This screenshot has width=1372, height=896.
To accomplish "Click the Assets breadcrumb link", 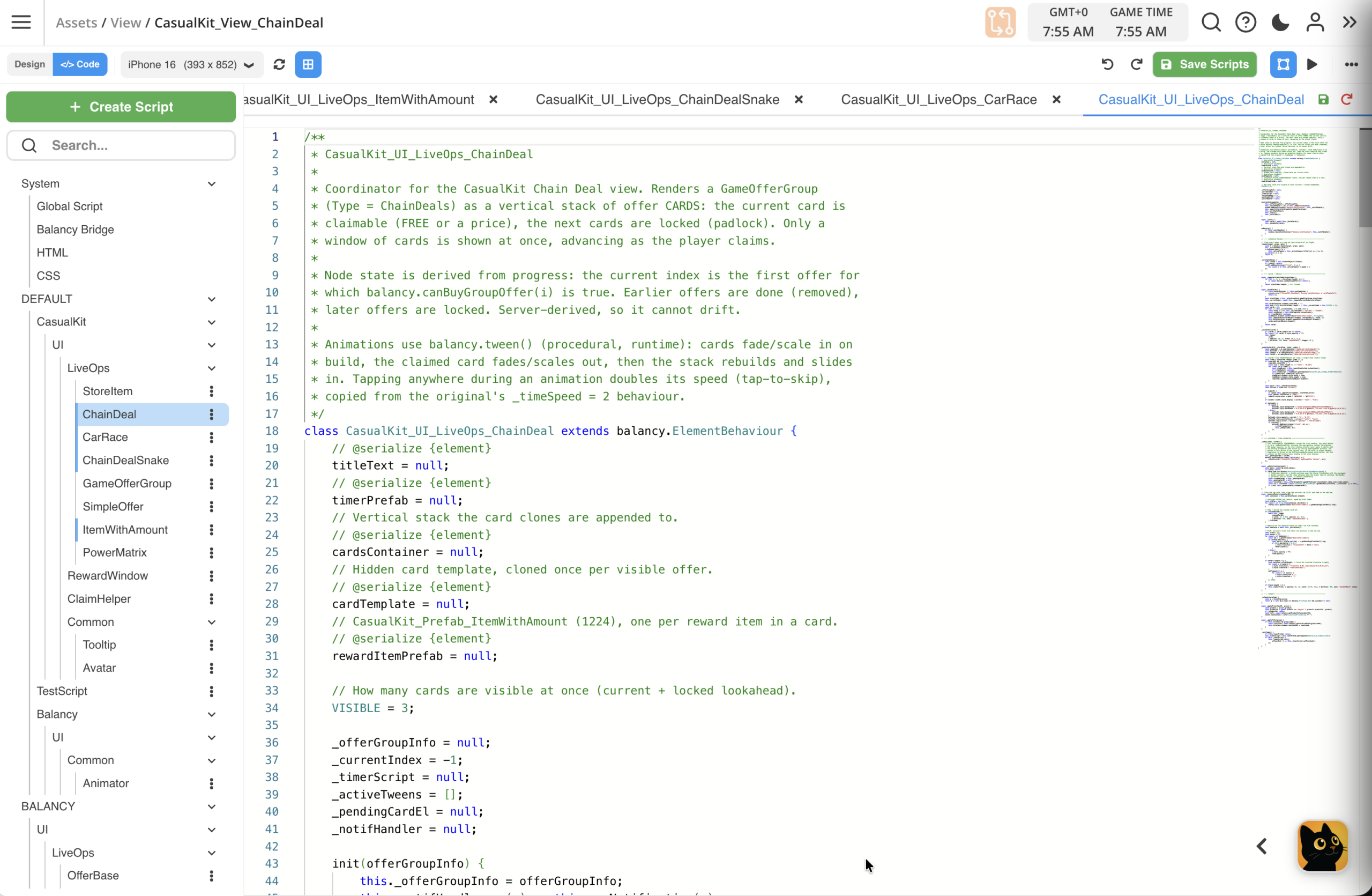I will pyautogui.click(x=77, y=23).
